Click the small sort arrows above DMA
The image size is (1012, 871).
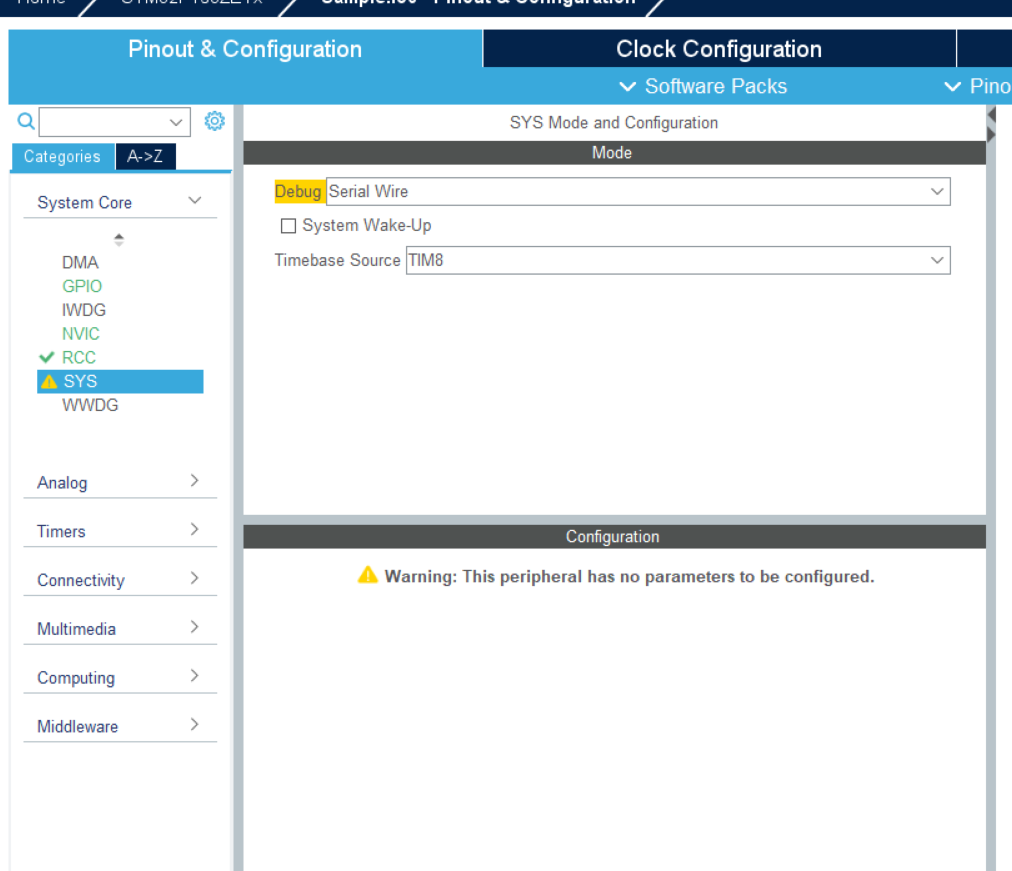[119, 239]
